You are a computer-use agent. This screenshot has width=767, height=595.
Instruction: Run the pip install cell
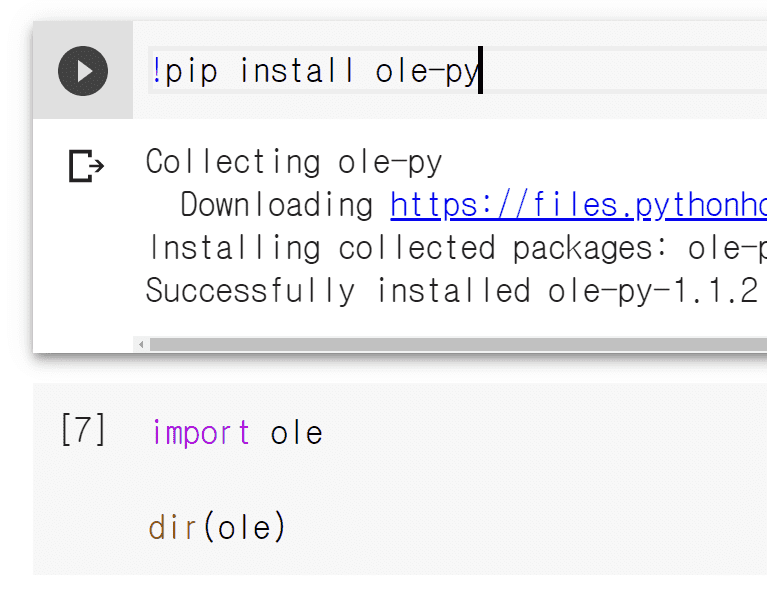coord(82,71)
